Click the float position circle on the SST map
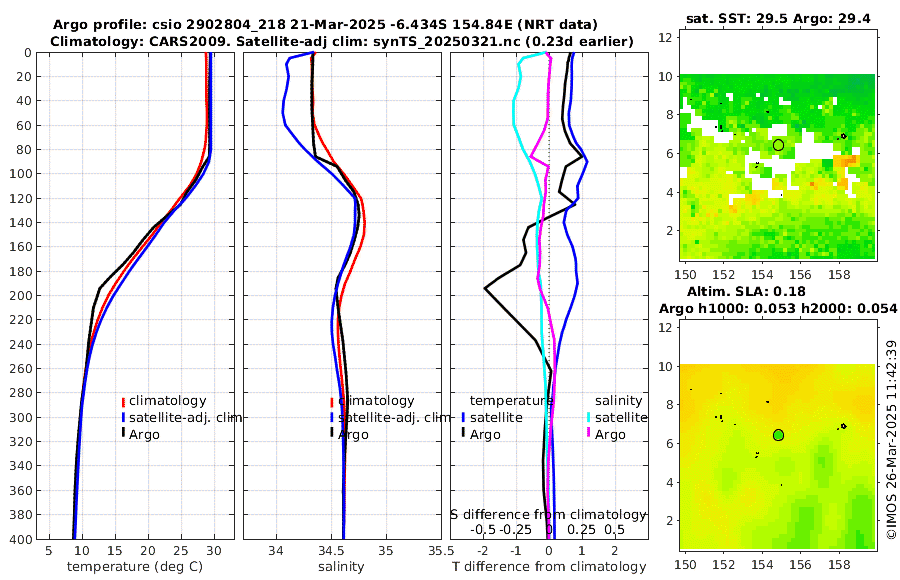Image resolution: width=900 pixels, height=580 pixels. coord(778,145)
